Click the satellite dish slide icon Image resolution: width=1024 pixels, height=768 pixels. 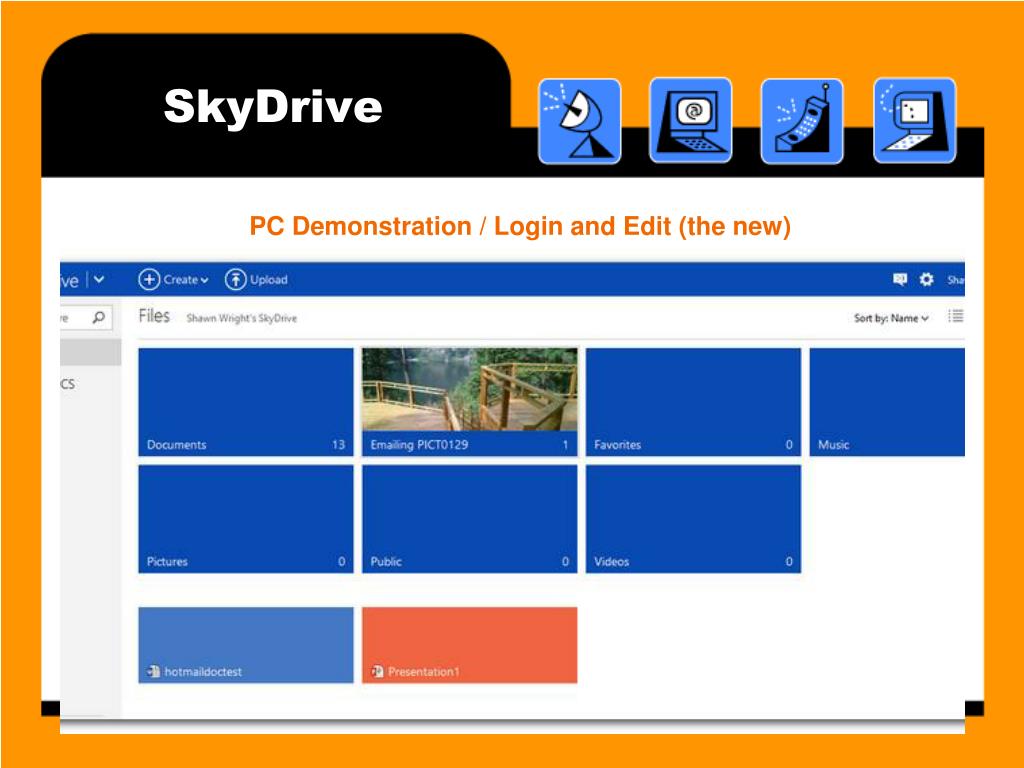pyautogui.click(x=579, y=121)
